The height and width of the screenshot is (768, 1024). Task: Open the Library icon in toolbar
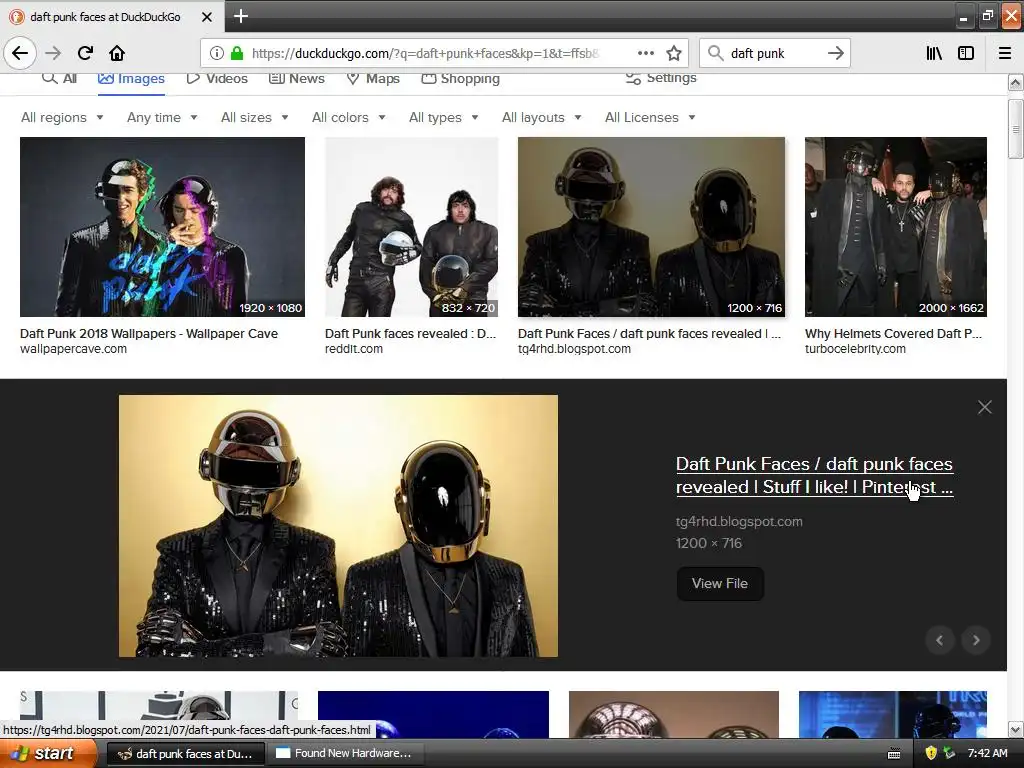[x=934, y=53]
